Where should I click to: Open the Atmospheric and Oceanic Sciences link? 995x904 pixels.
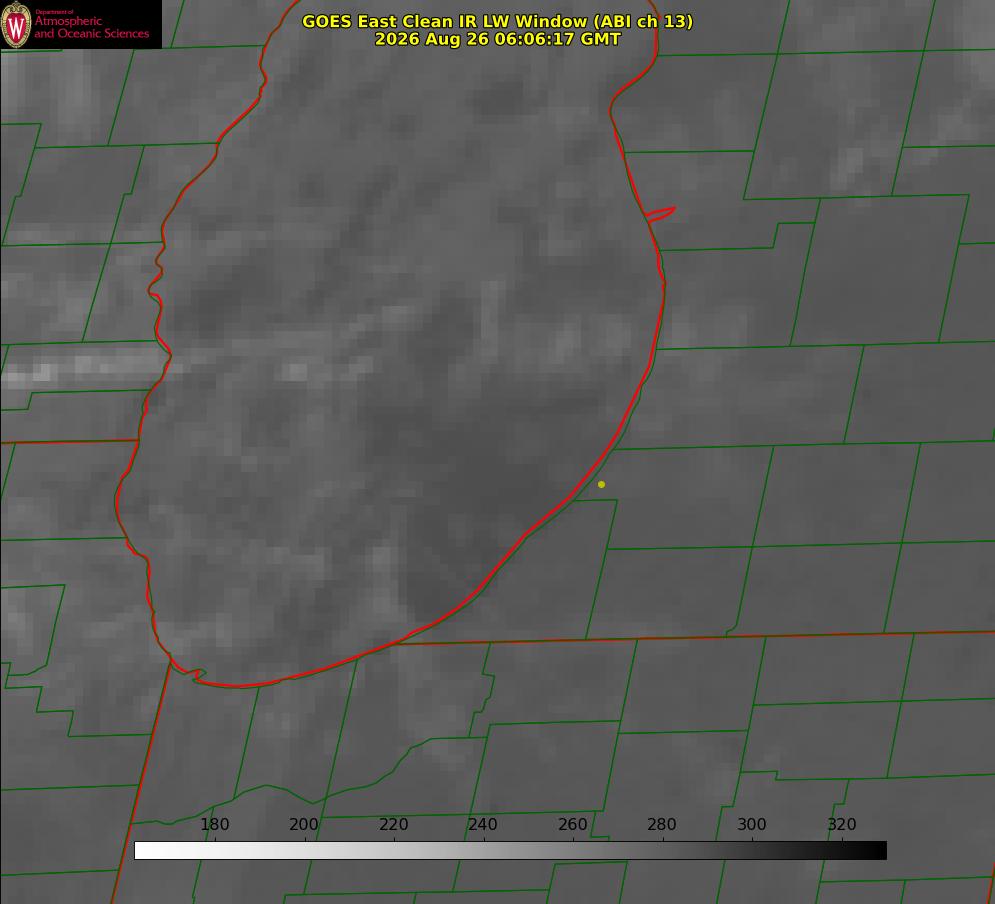coord(91,27)
